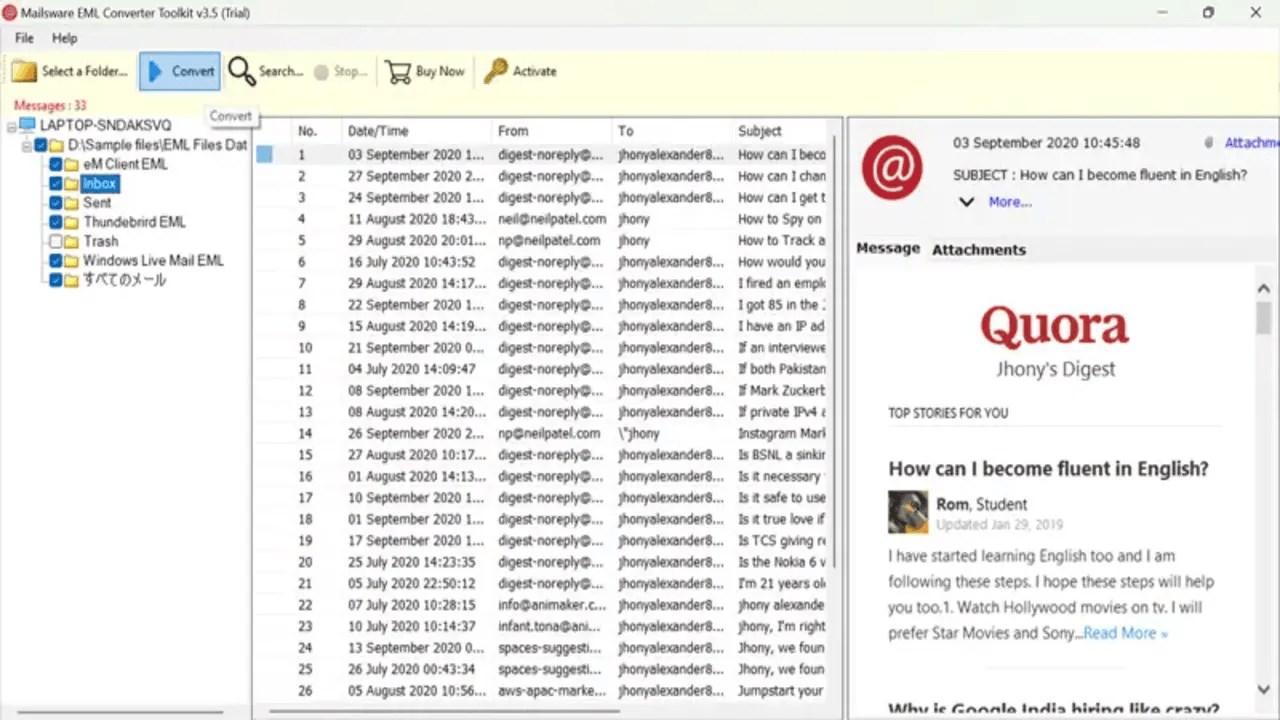The width and height of the screenshot is (1280, 720).
Task: Click the Read More » link
Action: (1125, 633)
